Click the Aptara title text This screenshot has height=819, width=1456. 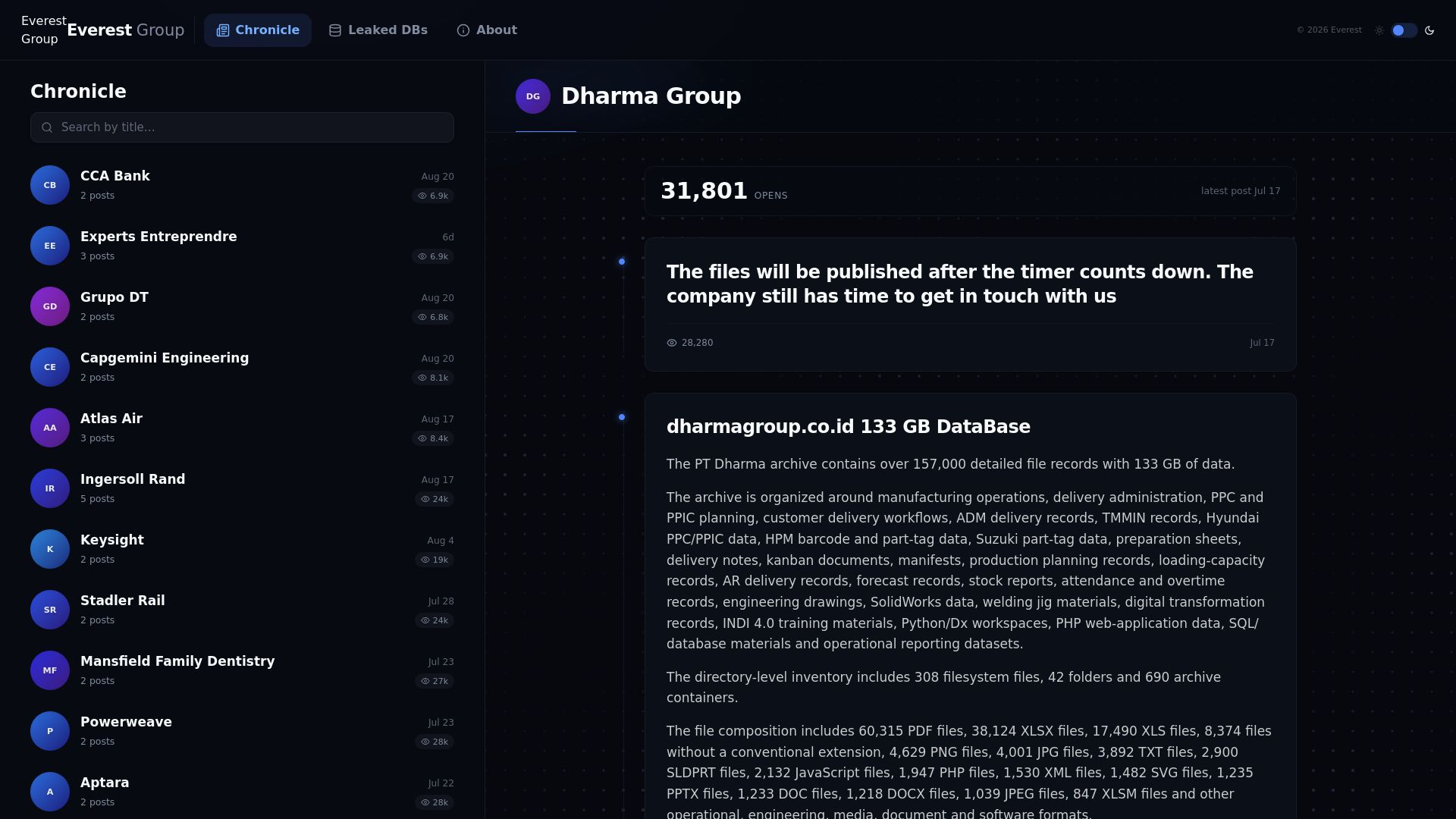tap(105, 783)
